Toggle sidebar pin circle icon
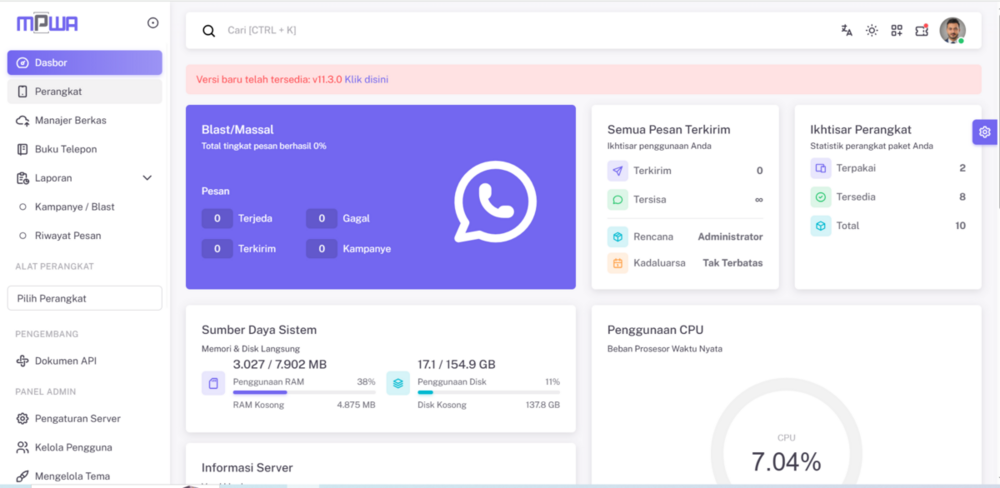Image resolution: width=1000 pixels, height=488 pixels. coord(153,23)
